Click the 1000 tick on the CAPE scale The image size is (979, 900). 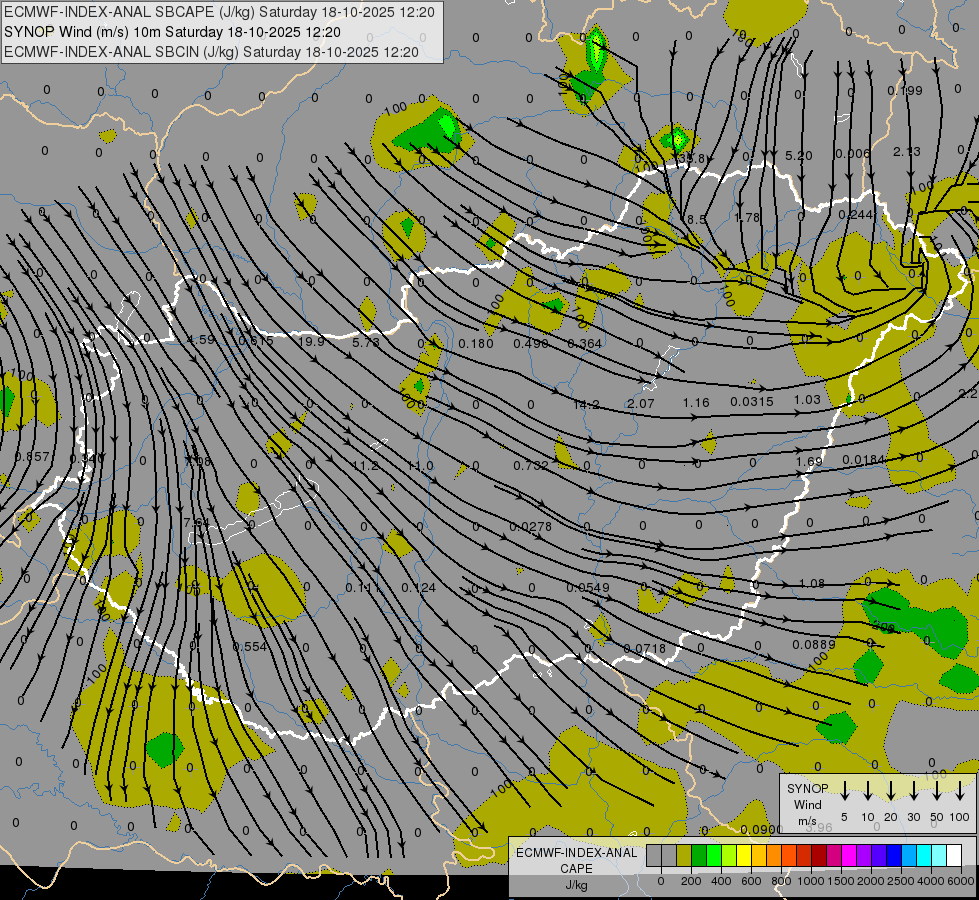(810, 881)
